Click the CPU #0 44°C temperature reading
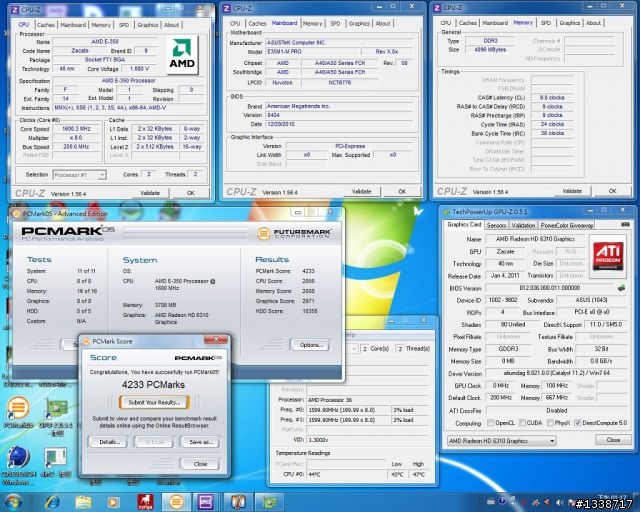 pos(346,474)
